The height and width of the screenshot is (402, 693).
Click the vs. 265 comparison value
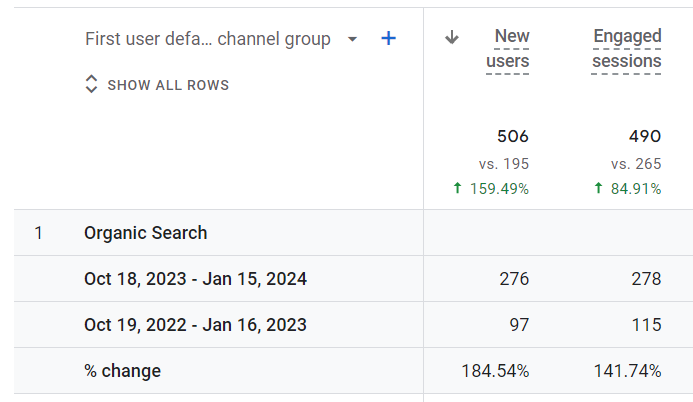tap(636, 164)
